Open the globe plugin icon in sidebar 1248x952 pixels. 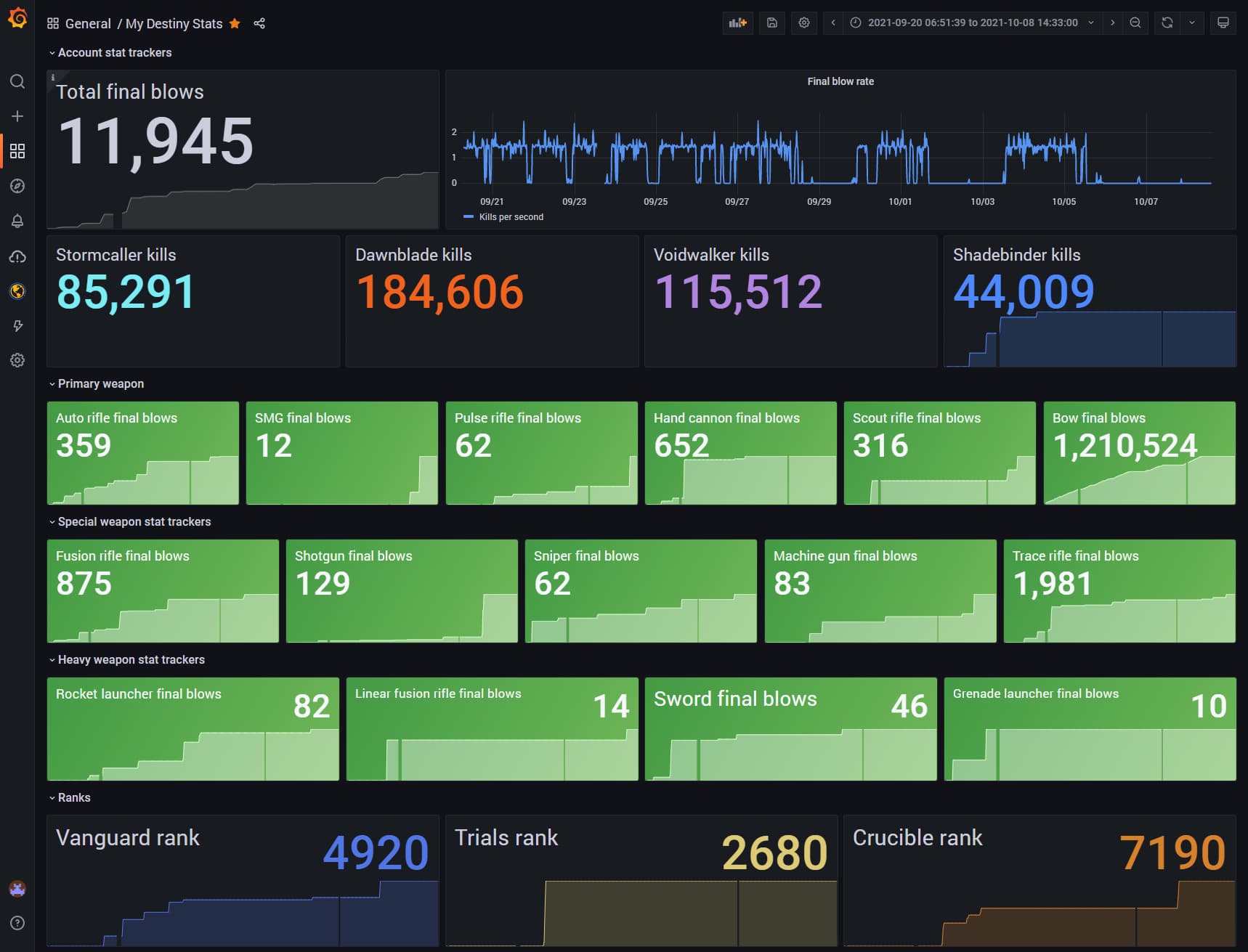click(17, 291)
